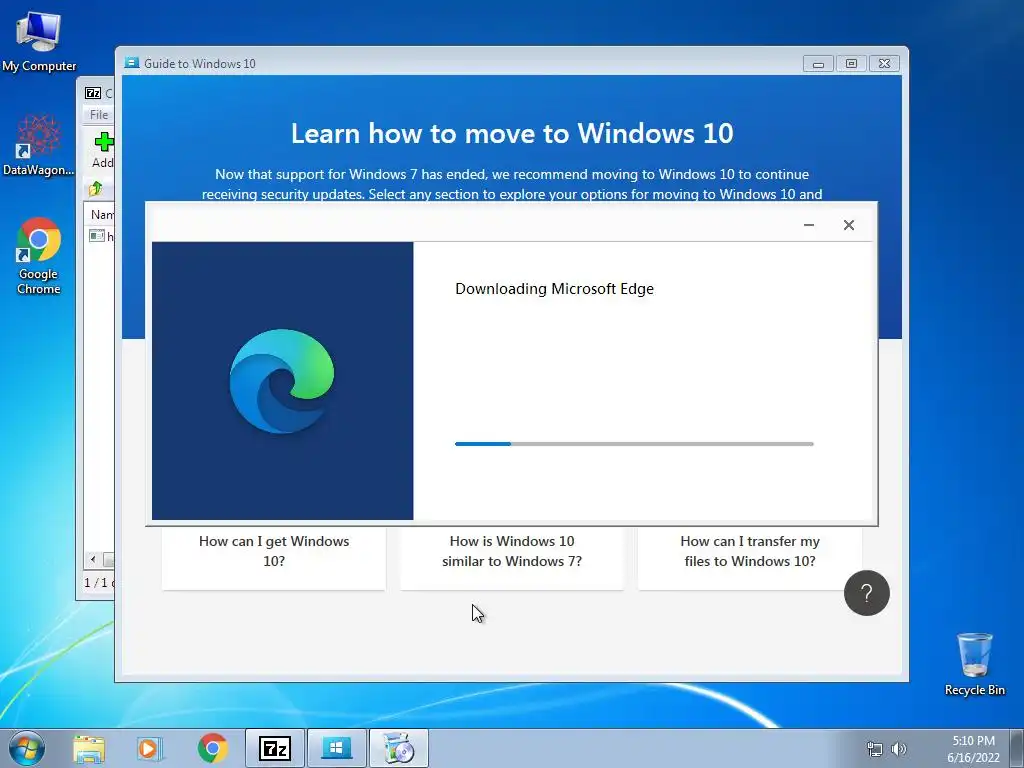Open How can I transfer my files card
Viewport: 1024px width, 768px height.
[750, 558]
